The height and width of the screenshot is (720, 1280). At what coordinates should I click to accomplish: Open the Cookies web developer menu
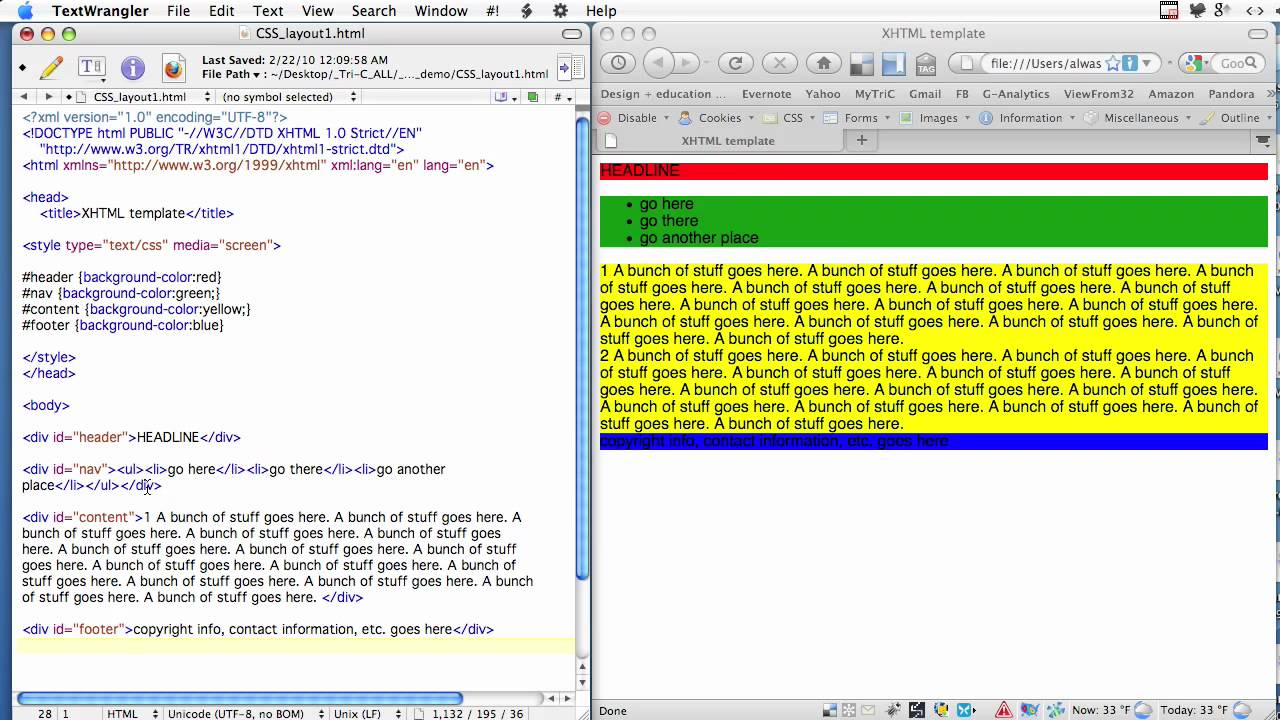717,117
